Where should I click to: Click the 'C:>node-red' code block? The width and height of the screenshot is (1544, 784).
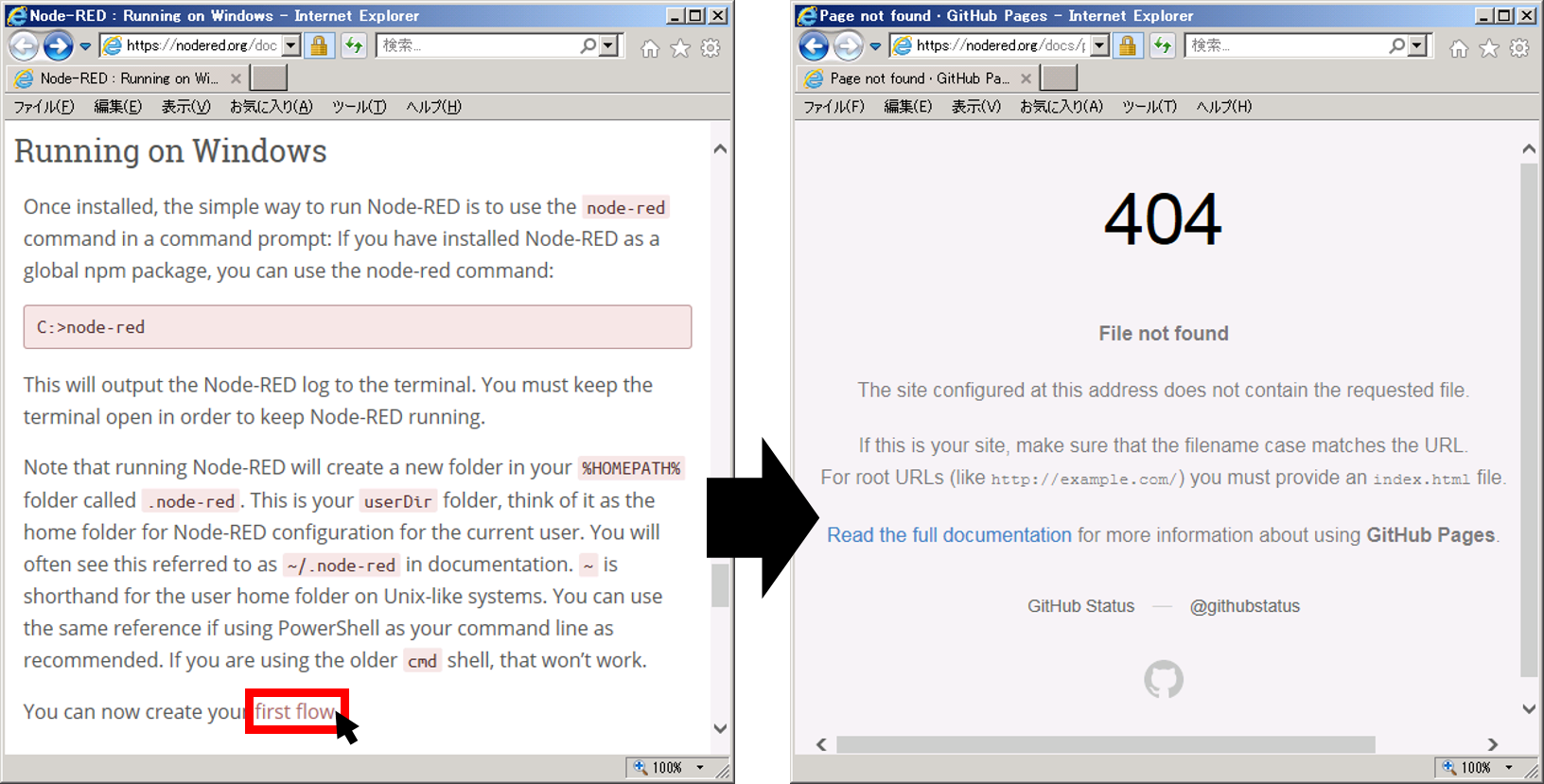[x=358, y=327]
